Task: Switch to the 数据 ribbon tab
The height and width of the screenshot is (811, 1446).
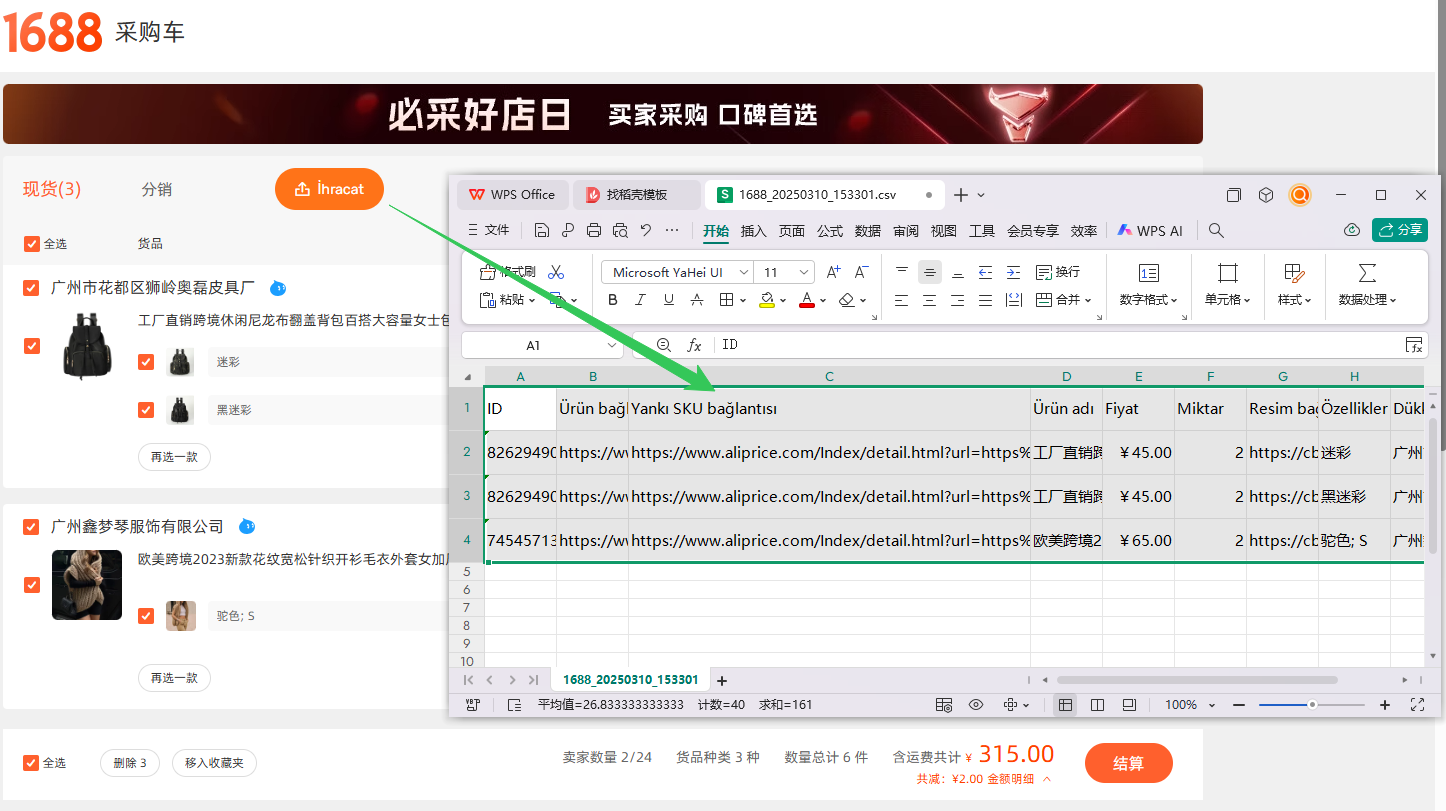Action: click(x=868, y=231)
